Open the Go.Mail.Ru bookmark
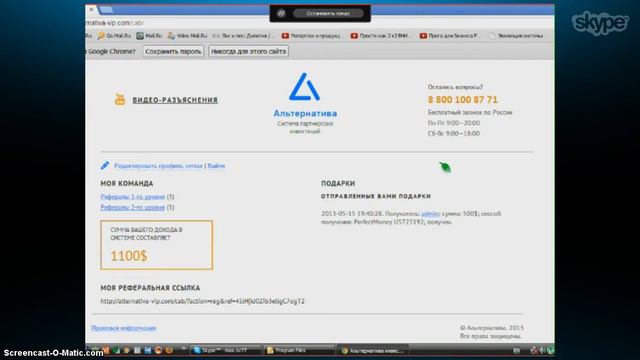 click(x=114, y=36)
